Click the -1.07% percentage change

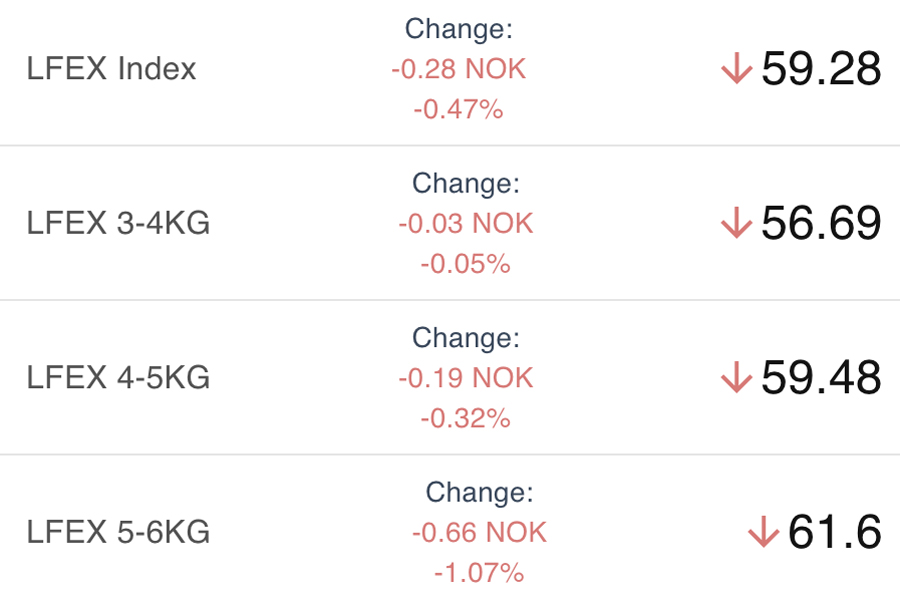tap(479, 573)
